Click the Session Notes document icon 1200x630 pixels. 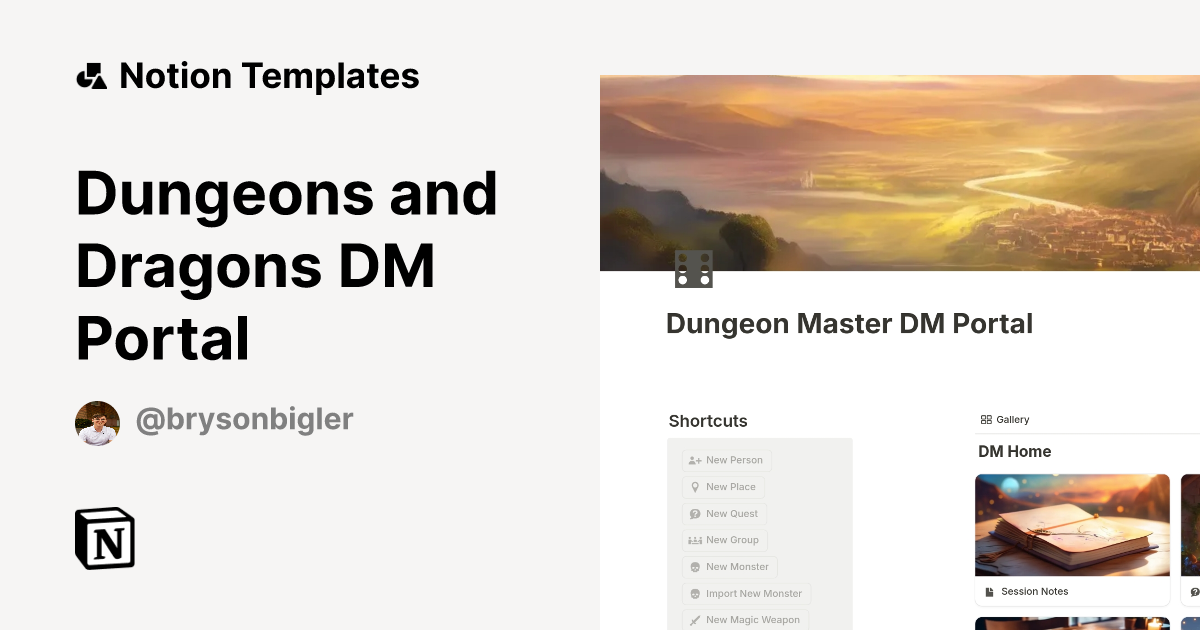tap(990, 592)
